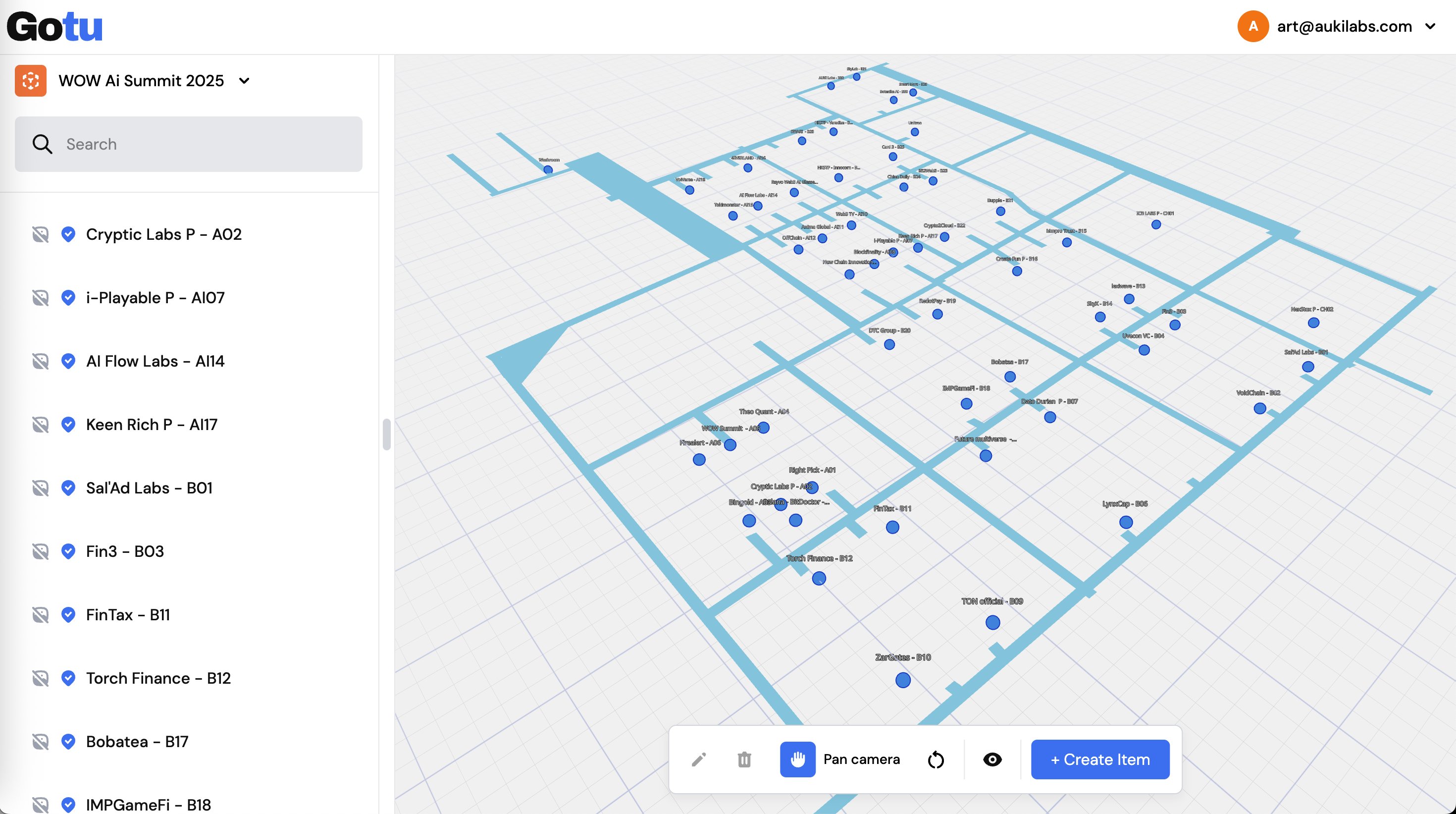Click the trash delete icon
1456x814 pixels.
tap(744, 759)
